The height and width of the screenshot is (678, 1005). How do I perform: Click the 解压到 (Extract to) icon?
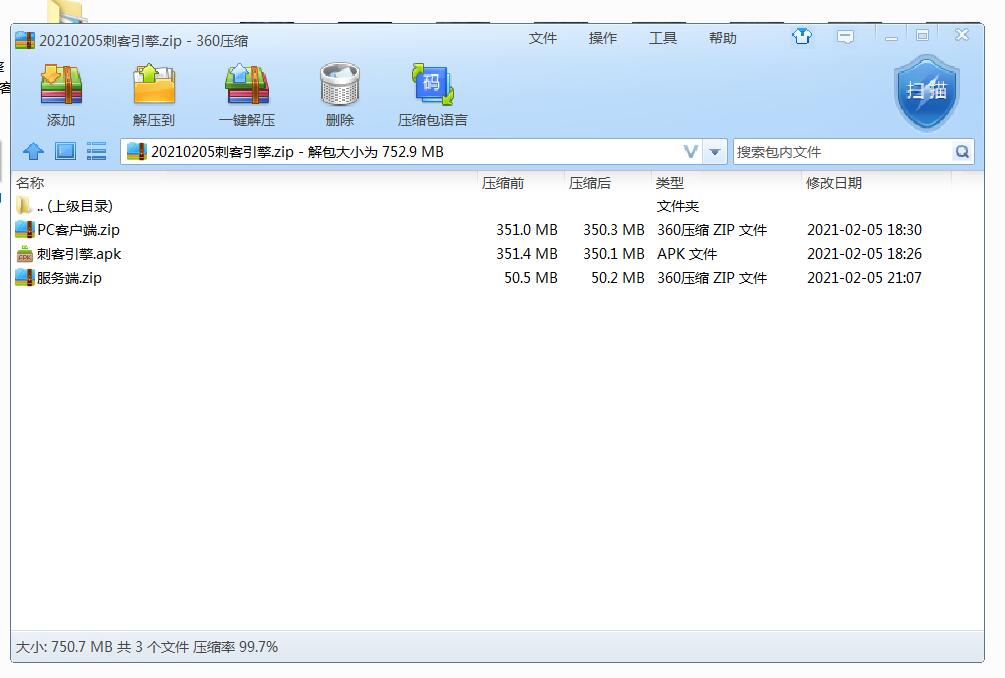(x=154, y=85)
